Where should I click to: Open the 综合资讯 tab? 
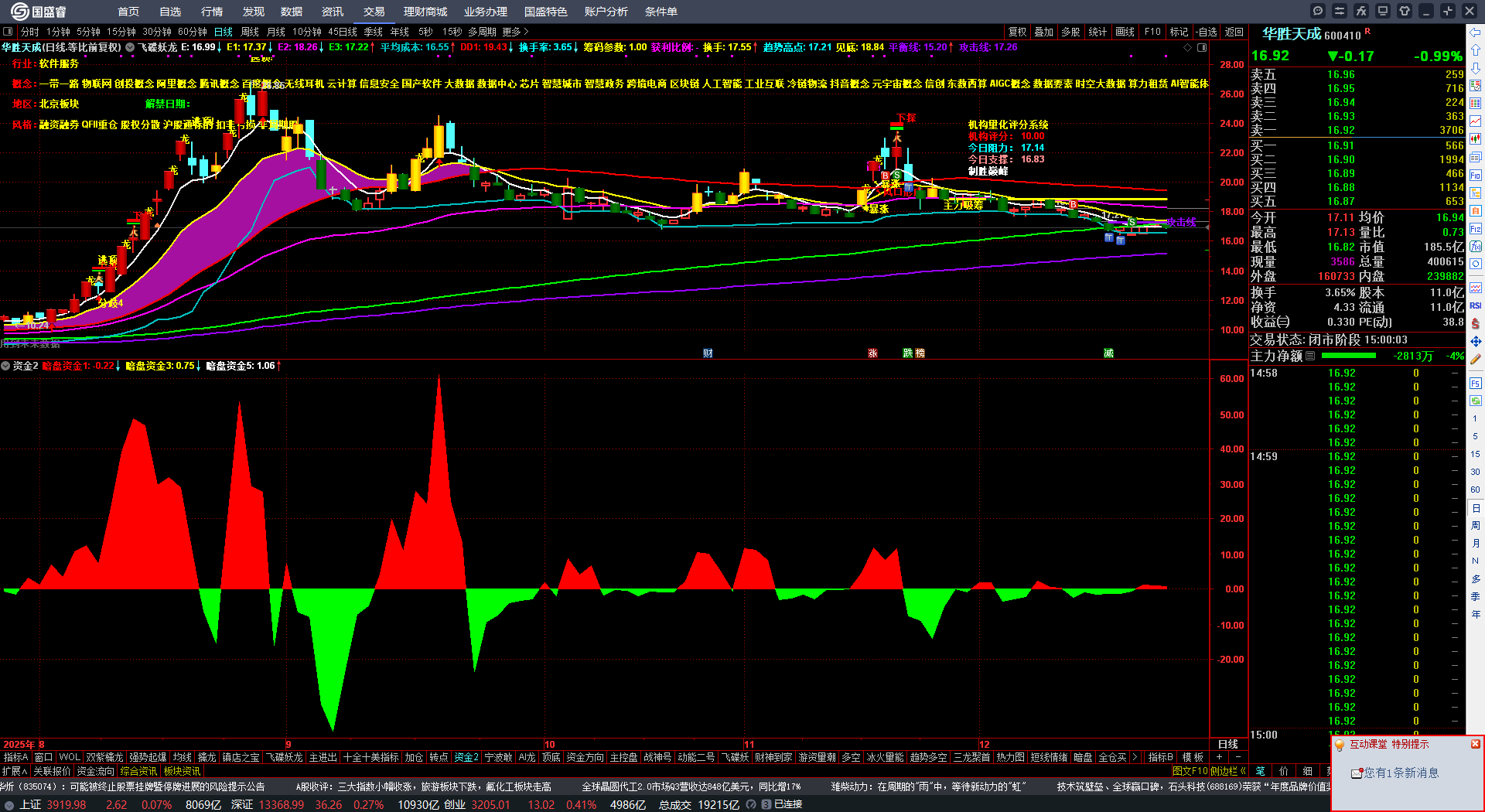138,771
